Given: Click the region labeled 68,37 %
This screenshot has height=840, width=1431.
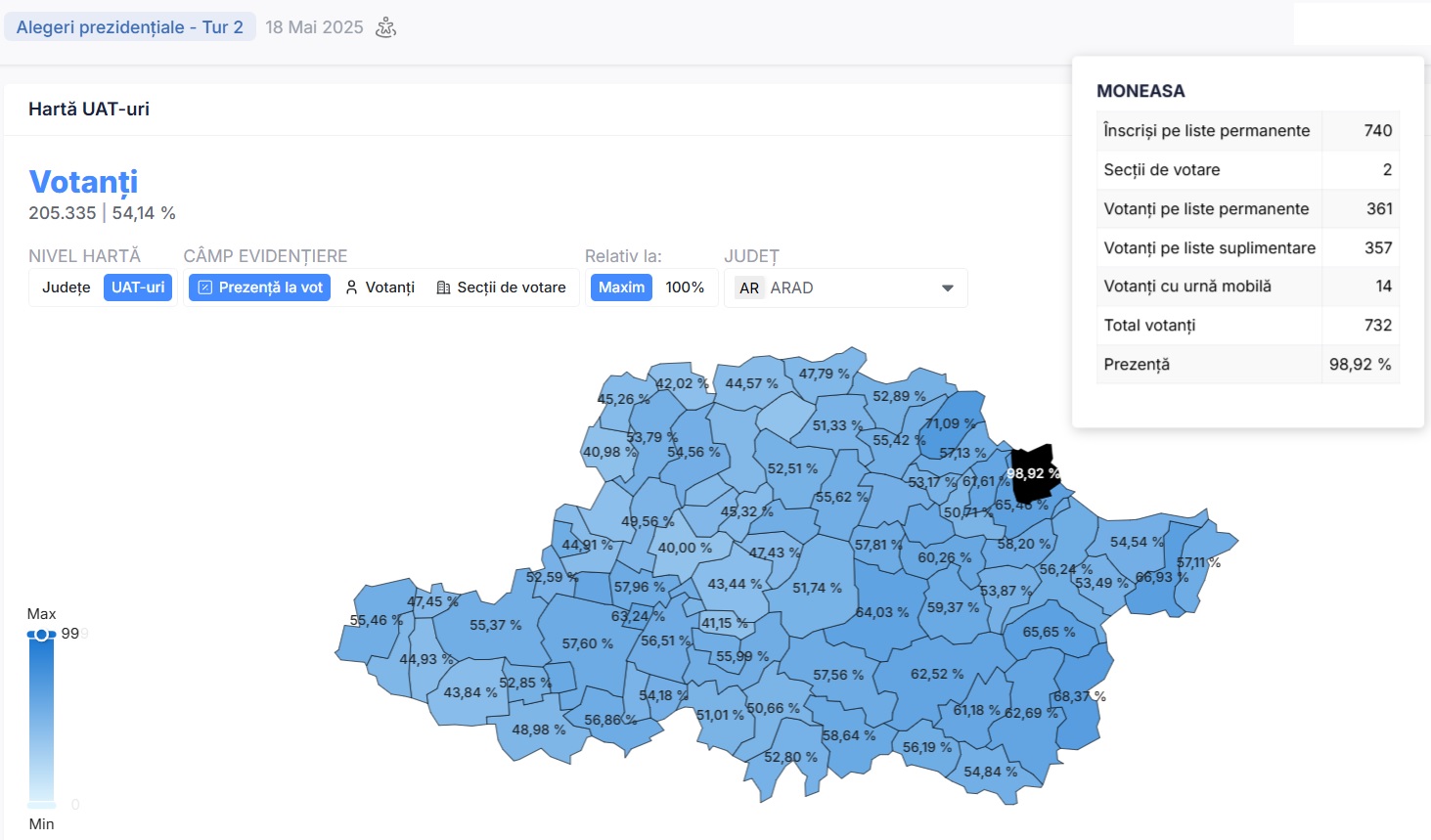Looking at the screenshot, I should [x=1080, y=696].
